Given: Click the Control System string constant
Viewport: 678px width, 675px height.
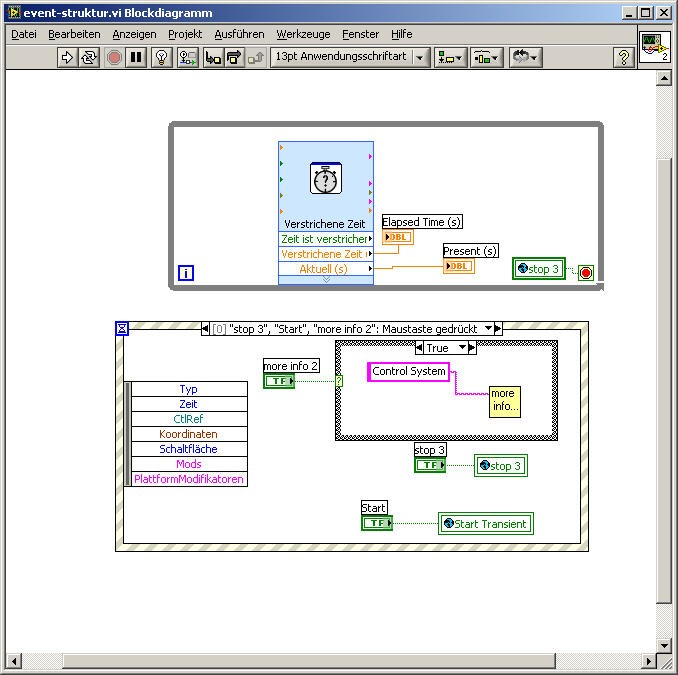Looking at the screenshot, I should [409, 371].
